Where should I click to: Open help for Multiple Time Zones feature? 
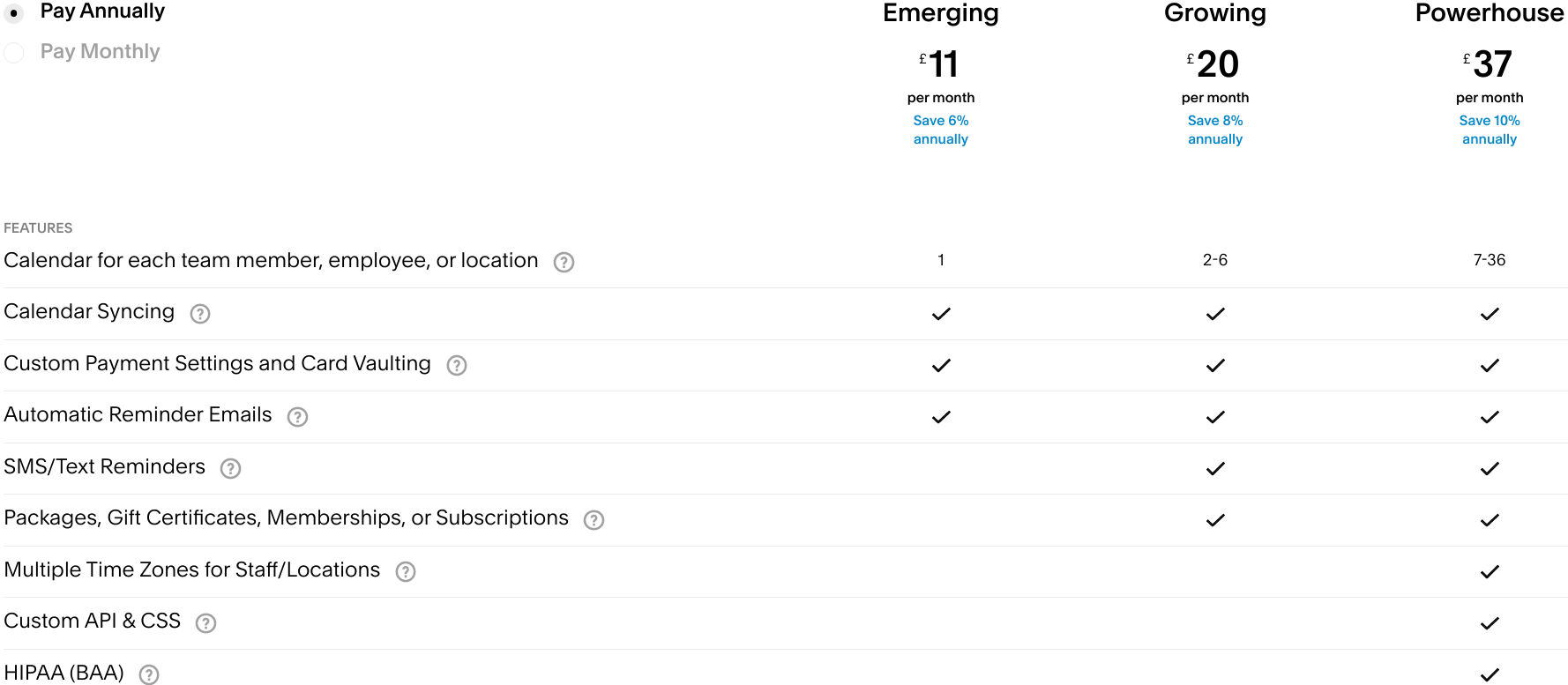pyautogui.click(x=406, y=571)
